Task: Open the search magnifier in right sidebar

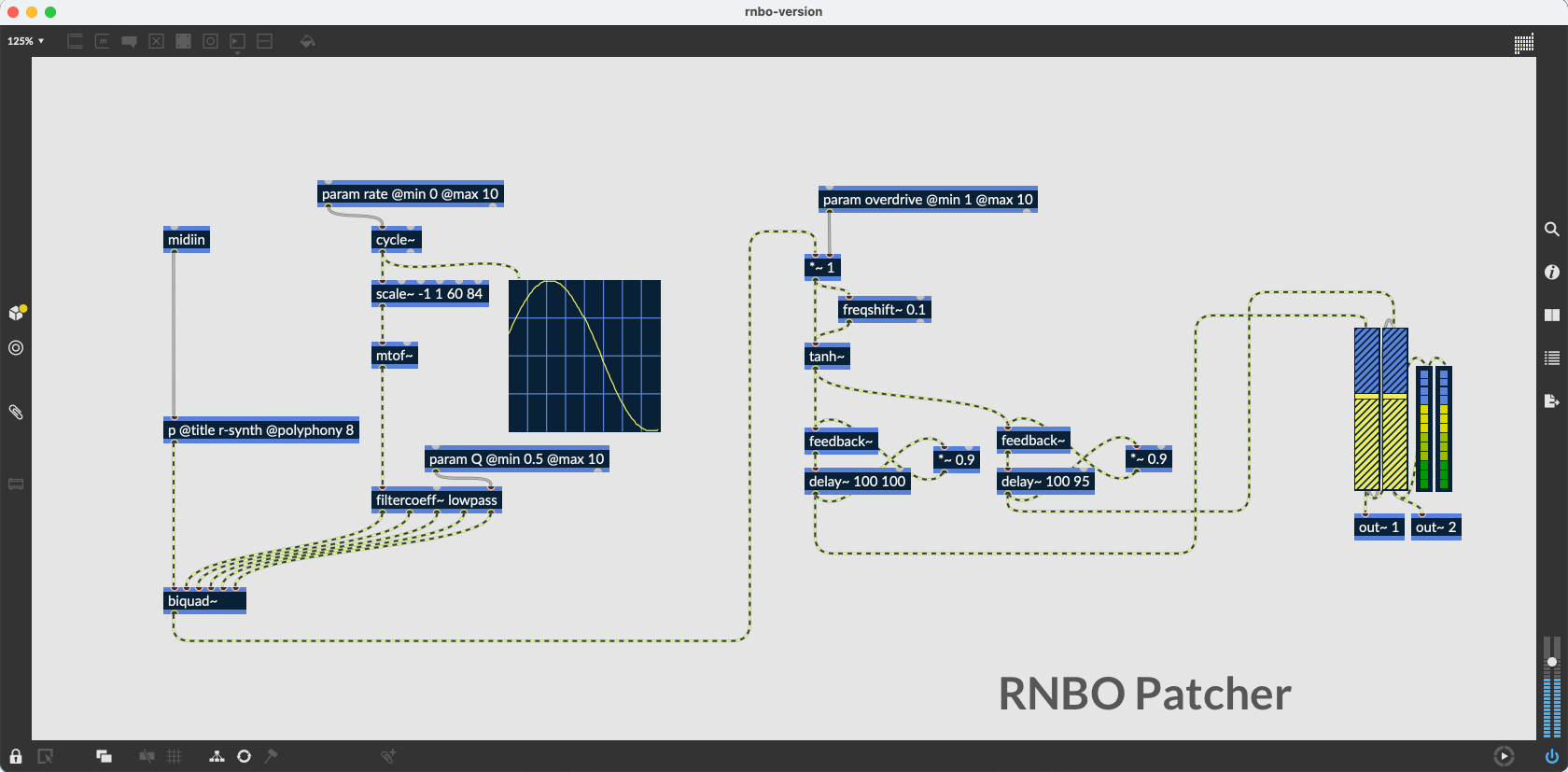Action: 1551,229
